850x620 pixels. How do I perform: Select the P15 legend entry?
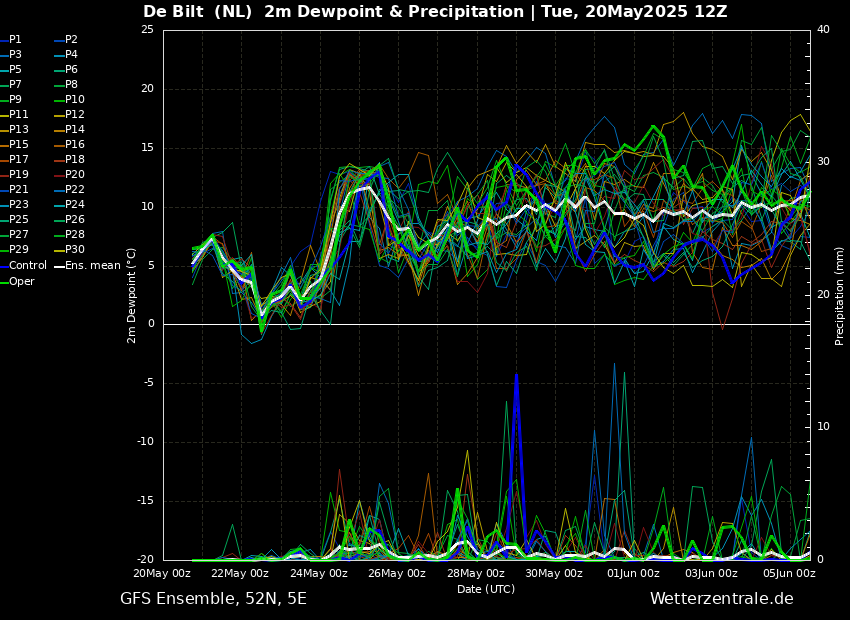[x=19, y=145]
